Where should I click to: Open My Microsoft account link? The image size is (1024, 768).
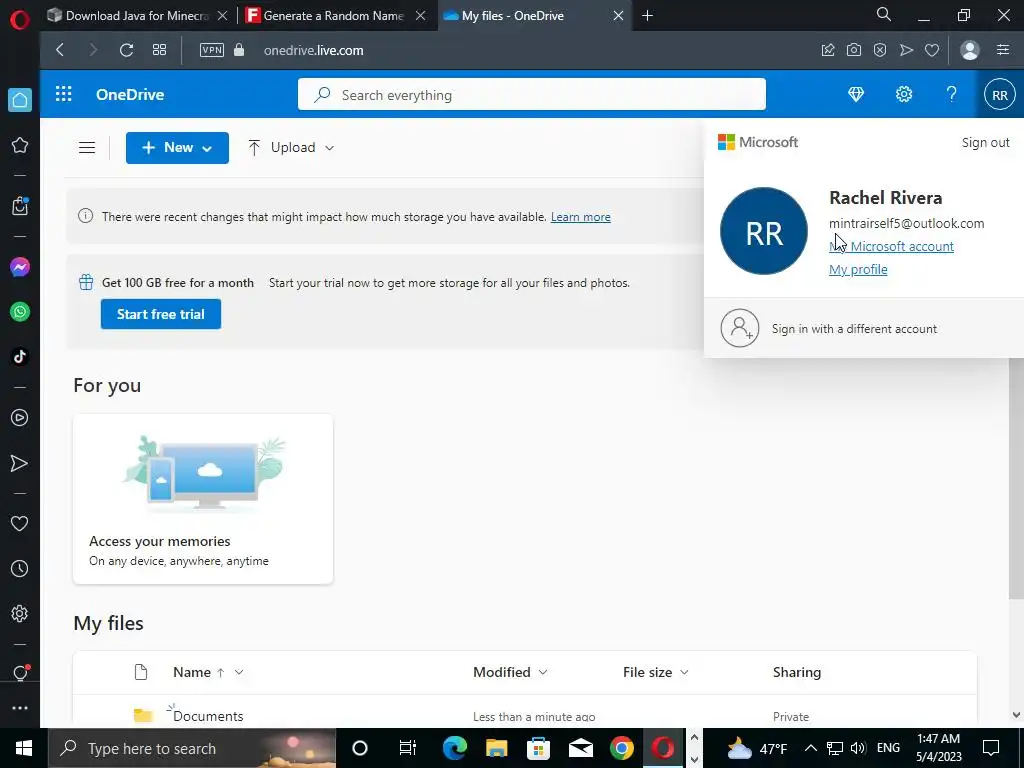[x=891, y=246]
